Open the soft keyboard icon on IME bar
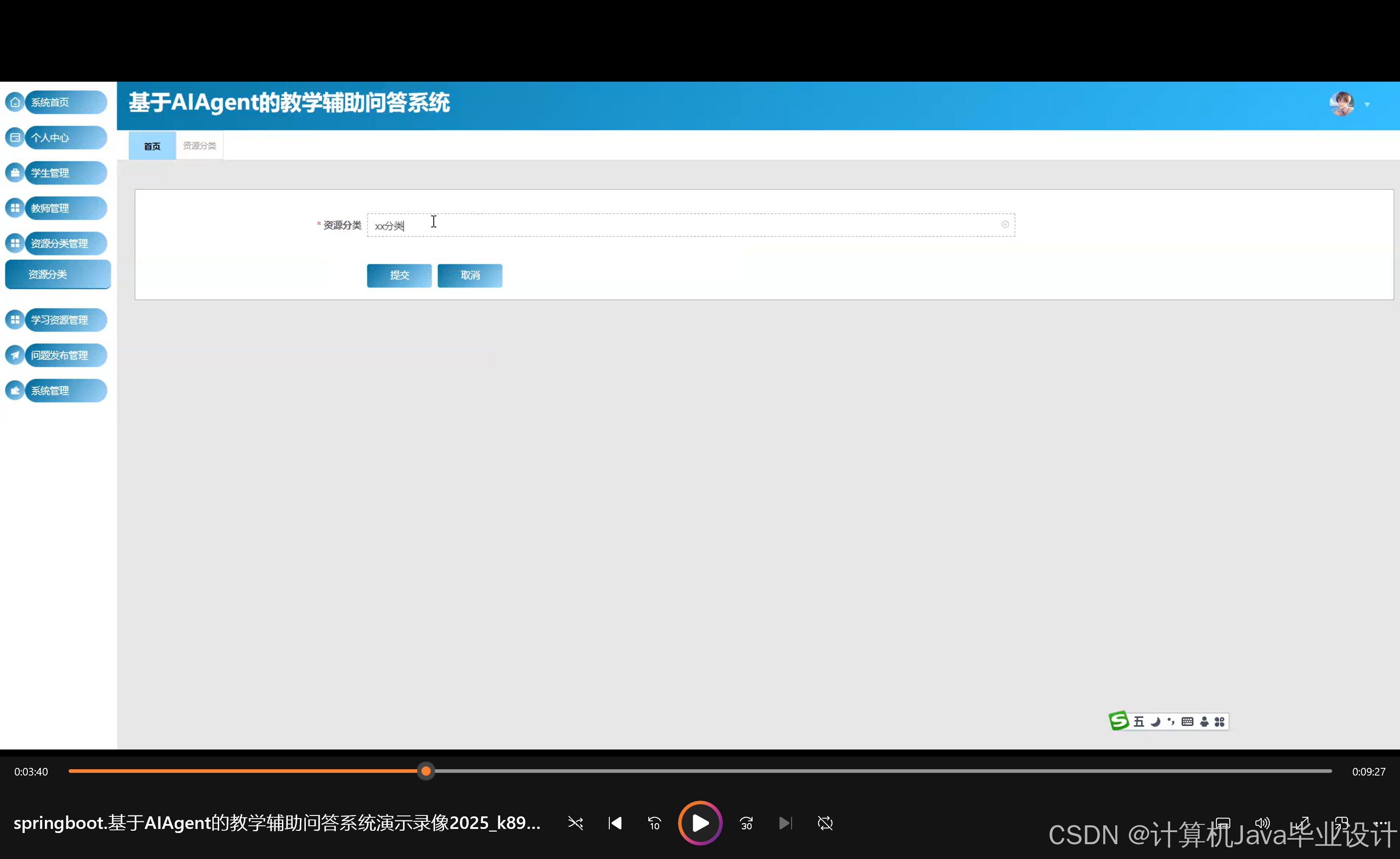The width and height of the screenshot is (1400, 859). [x=1188, y=722]
